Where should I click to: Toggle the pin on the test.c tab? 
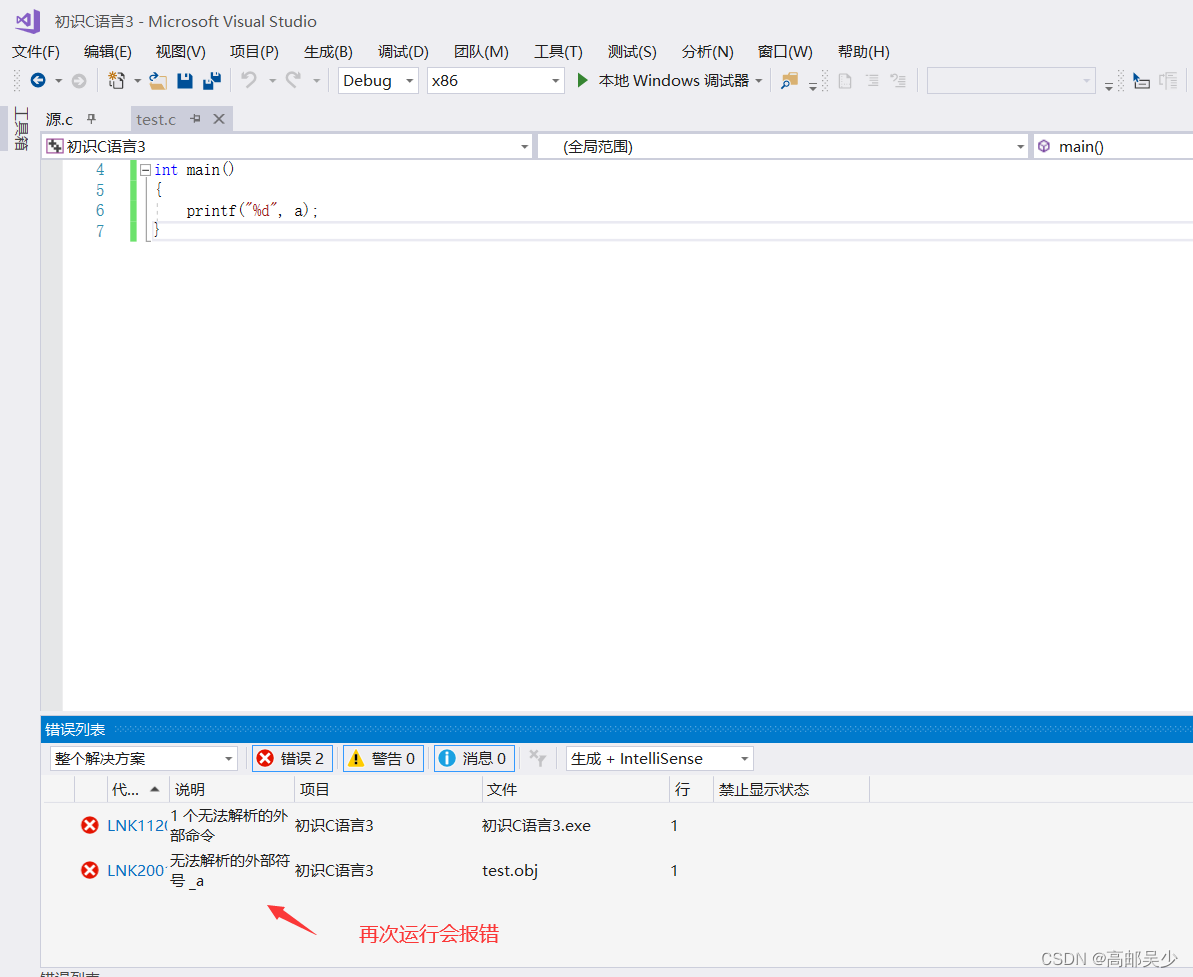196,119
